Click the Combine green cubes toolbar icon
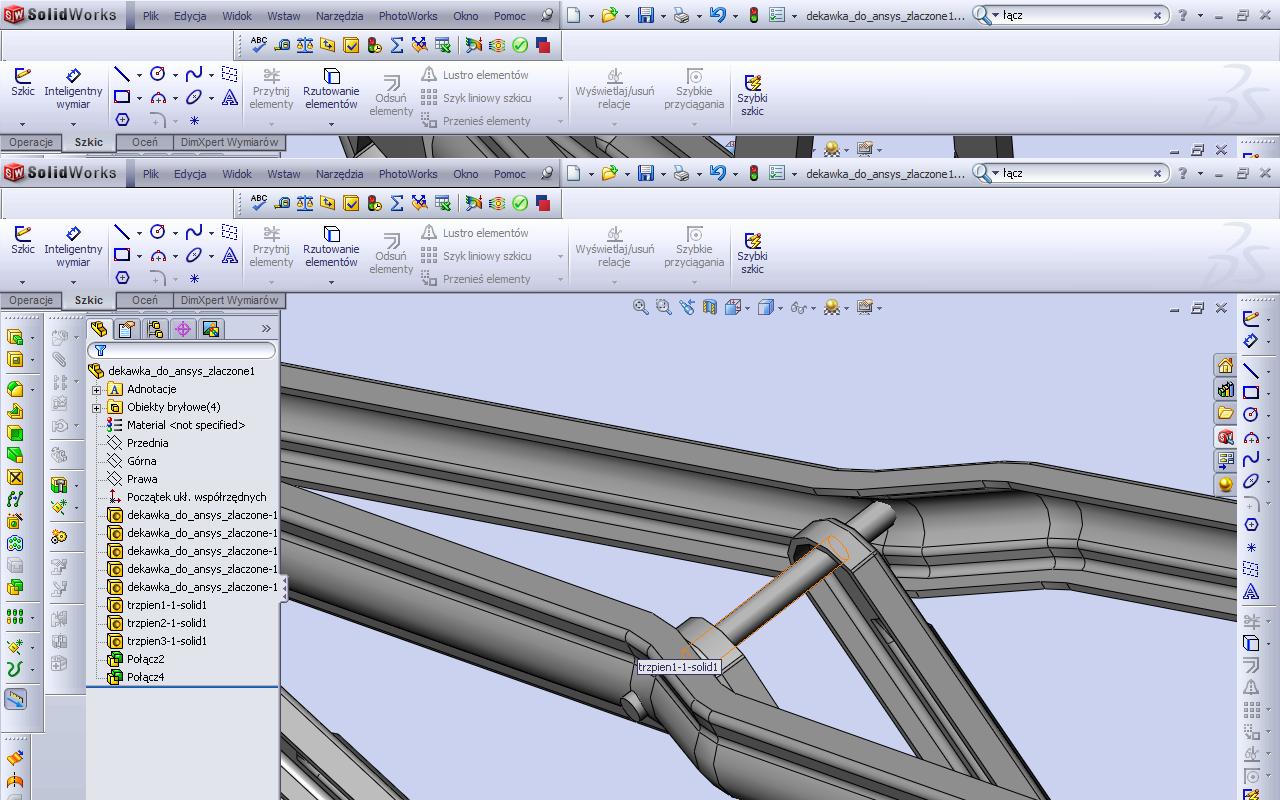Screen dimensions: 1280x800 (15, 587)
